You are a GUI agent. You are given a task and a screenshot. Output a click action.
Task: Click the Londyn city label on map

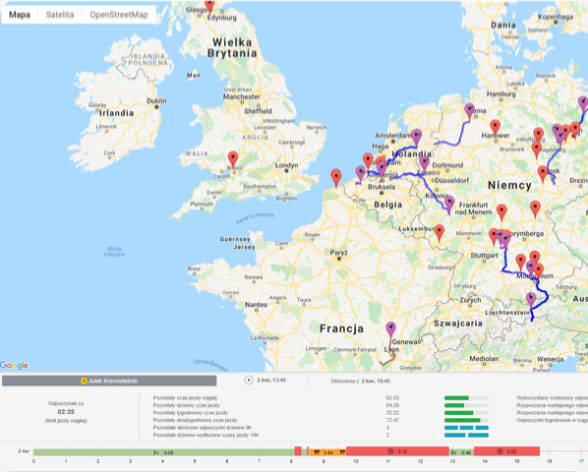pos(286,165)
